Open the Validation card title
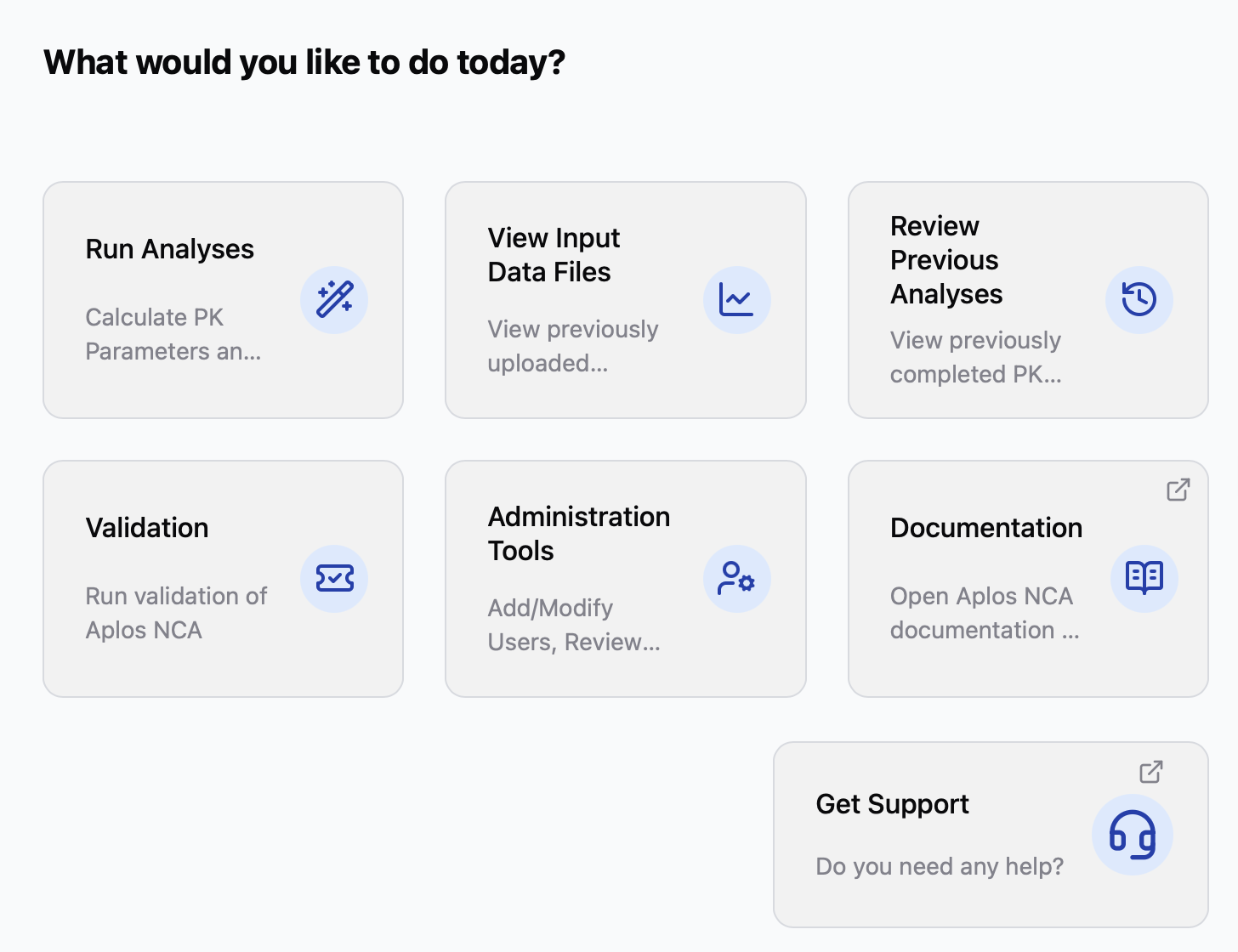The width and height of the screenshot is (1238, 952). pyautogui.click(x=147, y=528)
